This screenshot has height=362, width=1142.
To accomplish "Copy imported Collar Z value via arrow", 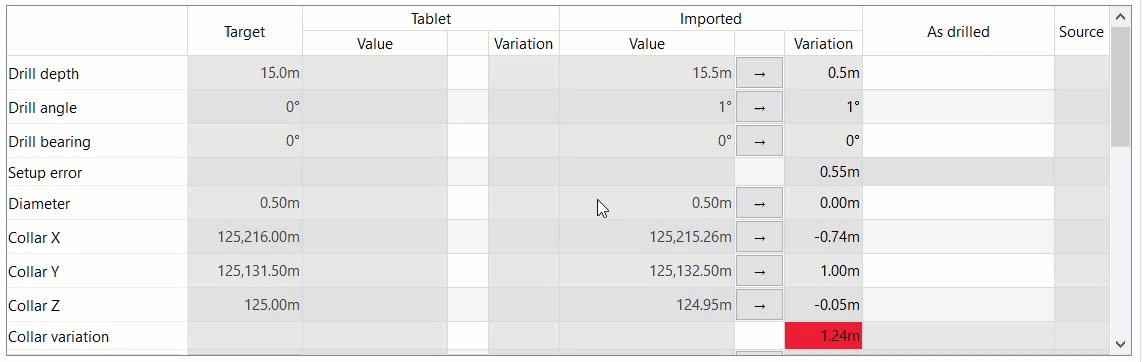I will 760,304.
